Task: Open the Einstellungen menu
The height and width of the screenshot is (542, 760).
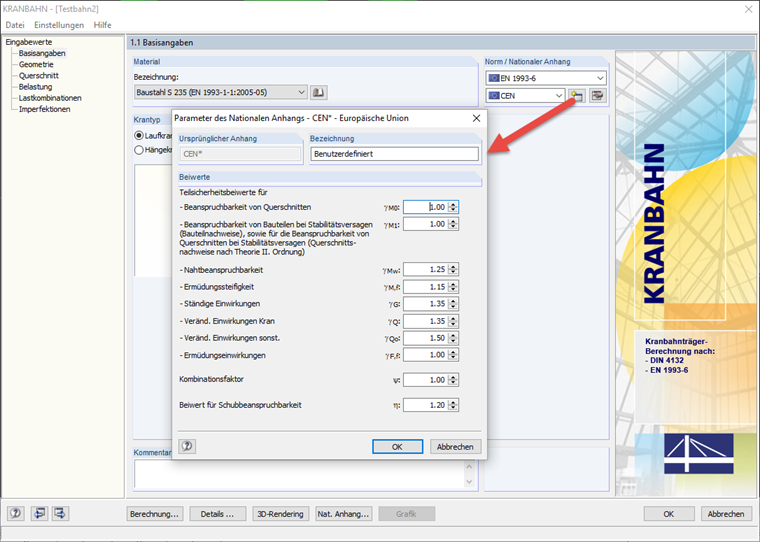Action: coord(59,25)
